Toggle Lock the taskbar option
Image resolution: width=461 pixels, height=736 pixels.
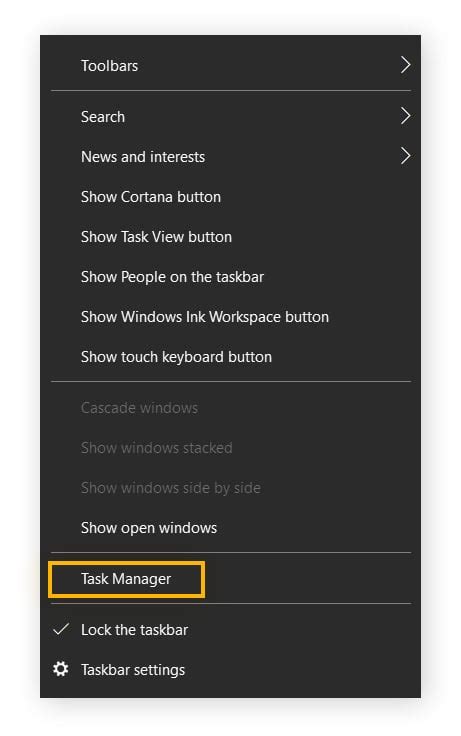tap(230, 629)
